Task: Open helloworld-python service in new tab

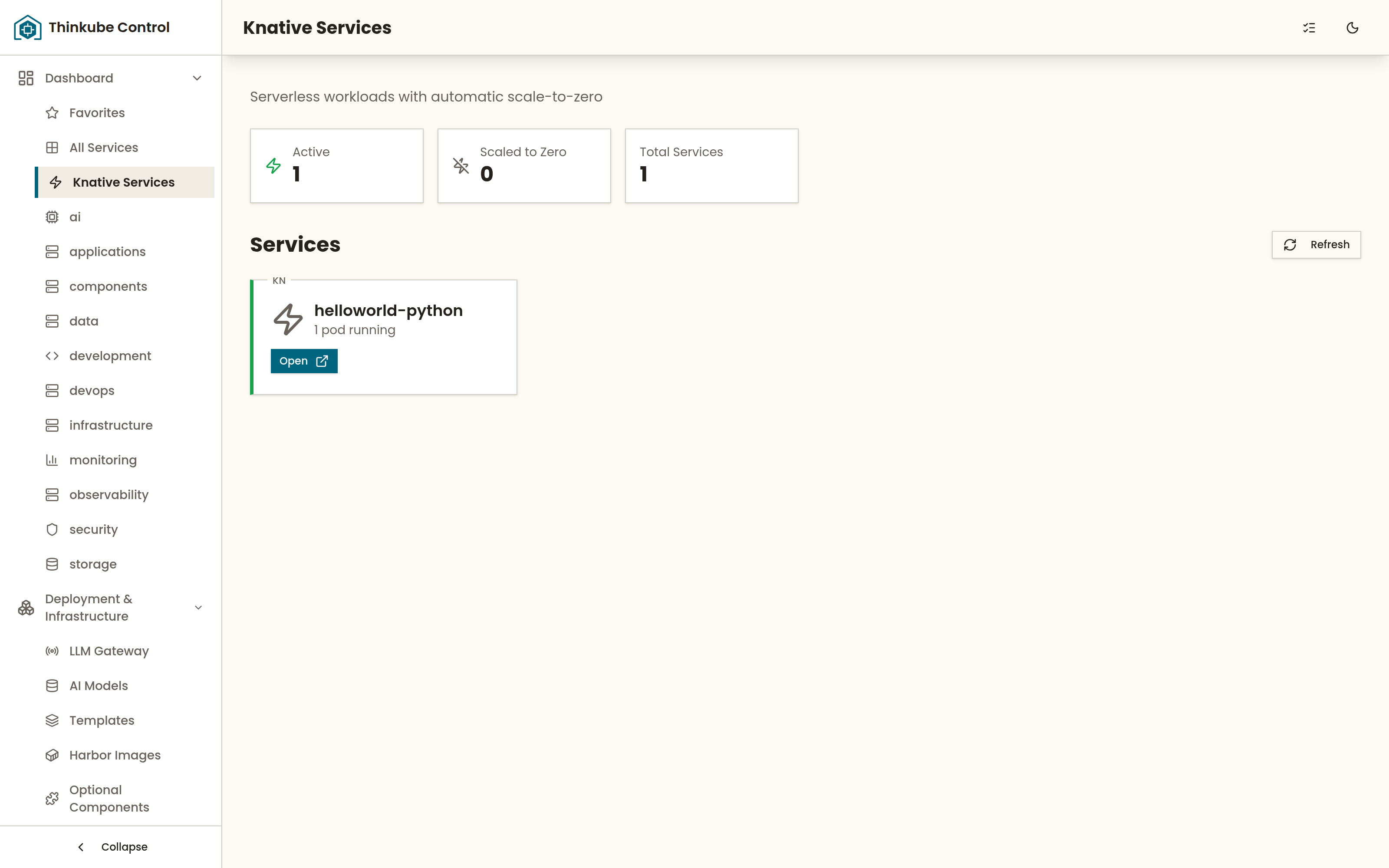Action: (x=304, y=361)
